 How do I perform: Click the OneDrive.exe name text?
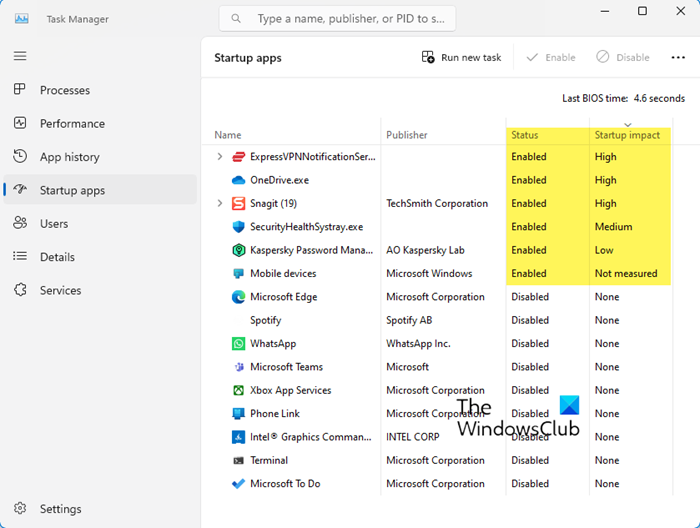point(279,180)
